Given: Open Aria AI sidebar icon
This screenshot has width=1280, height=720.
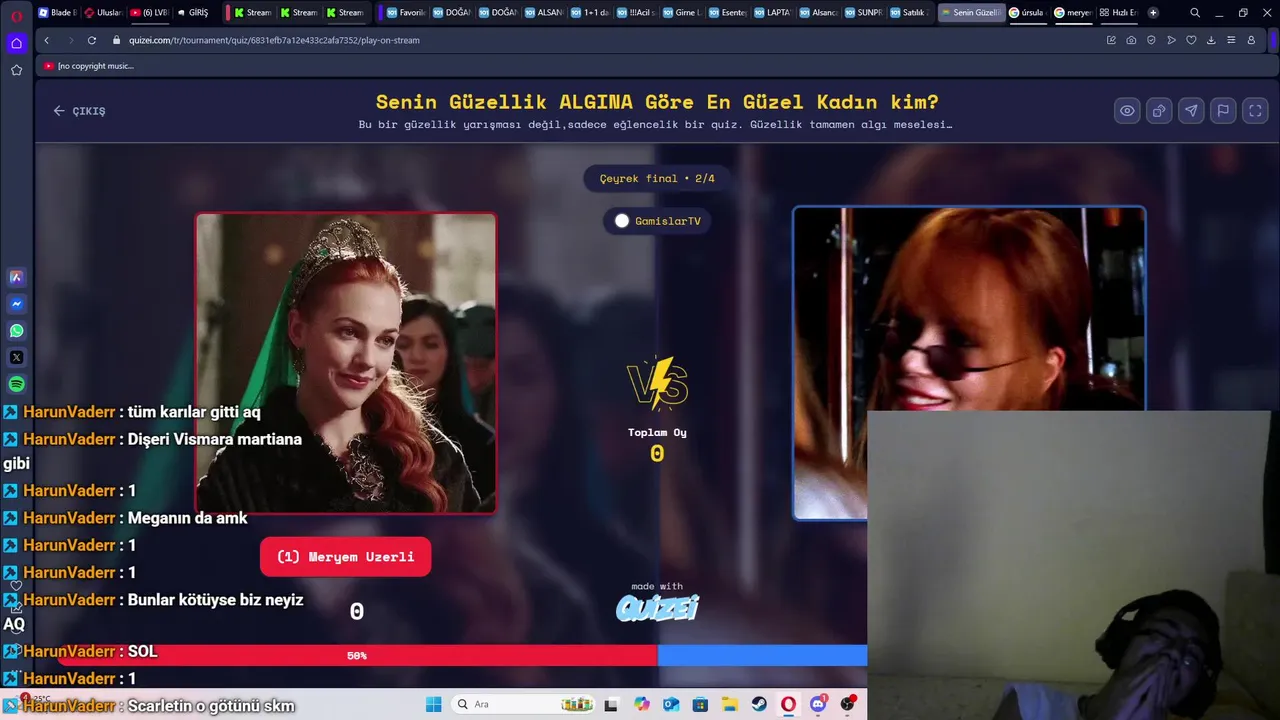Looking at the screenshot, I should point(16,277).
